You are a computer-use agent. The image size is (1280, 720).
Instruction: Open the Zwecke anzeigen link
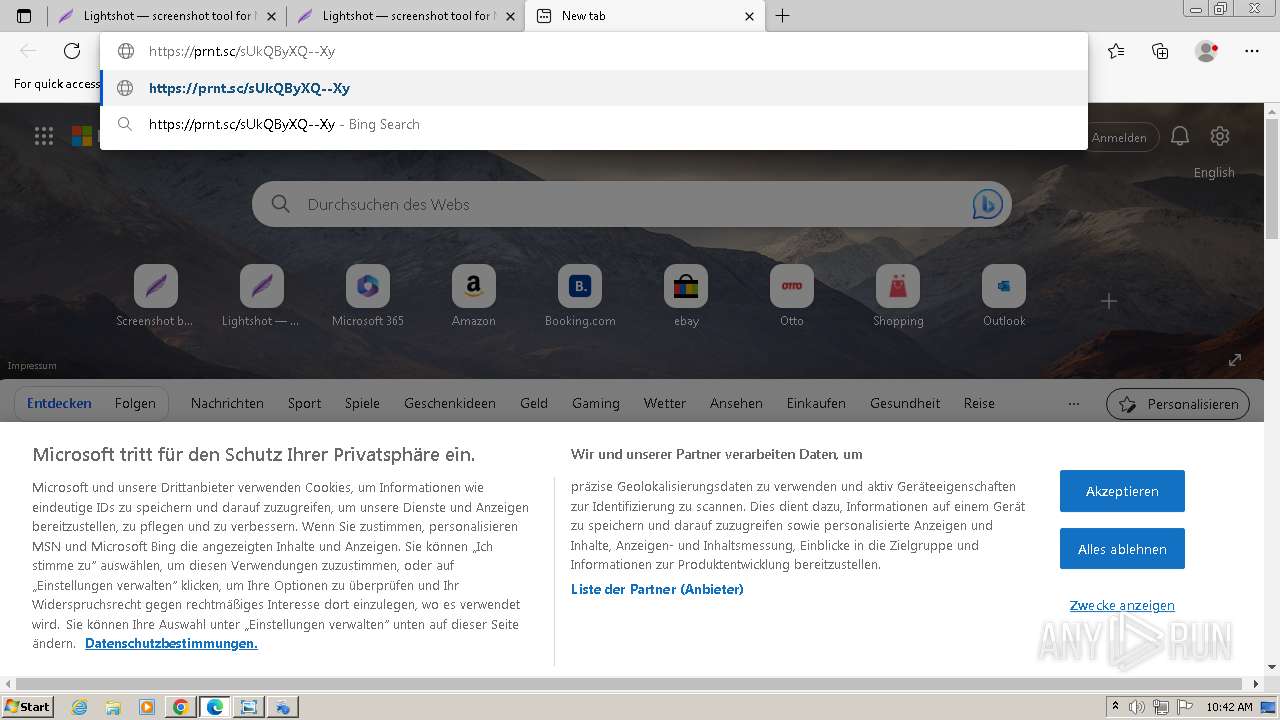tap(1122, 606)
